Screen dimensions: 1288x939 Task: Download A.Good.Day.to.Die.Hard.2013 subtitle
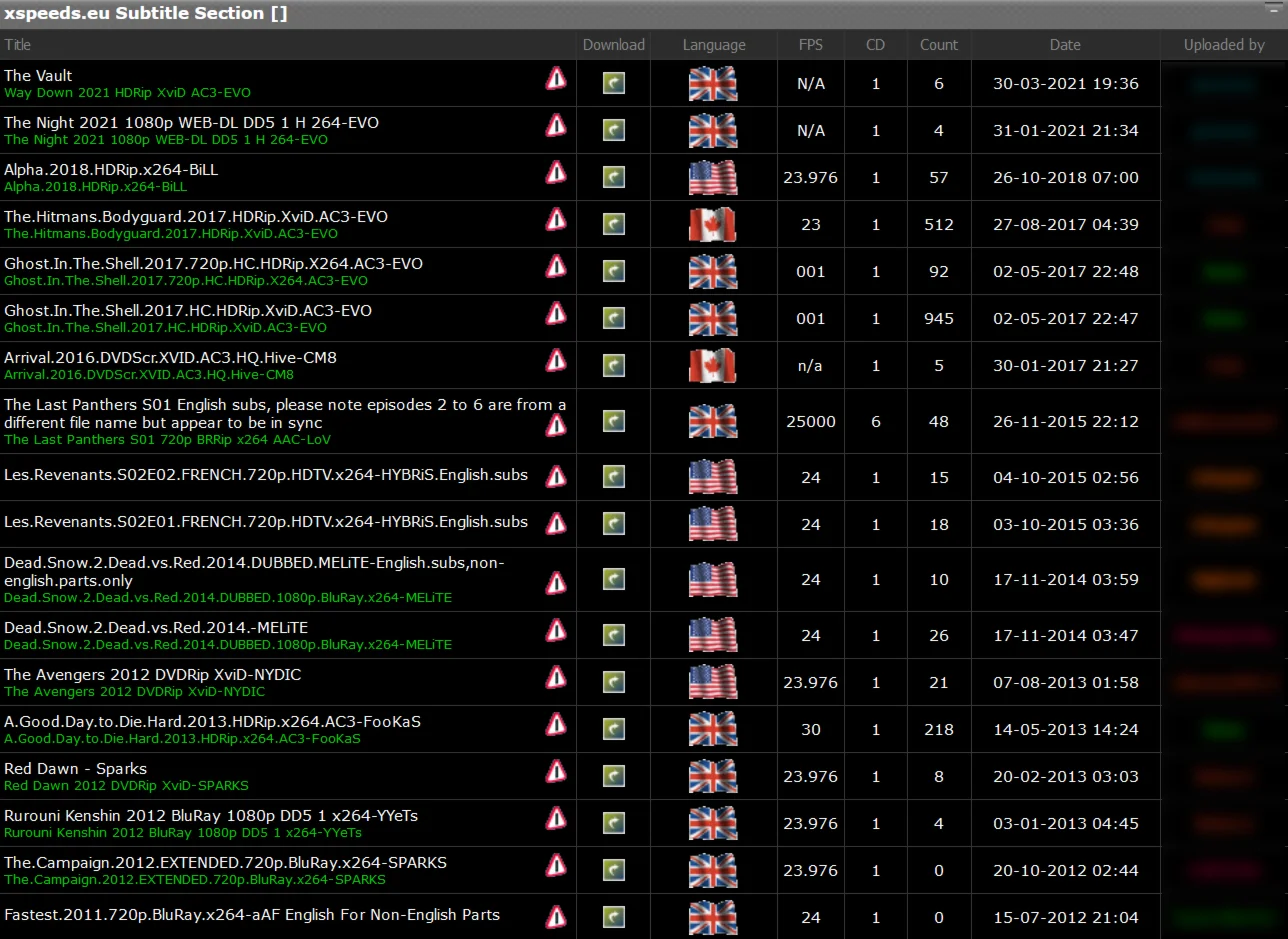coord(614,729)
